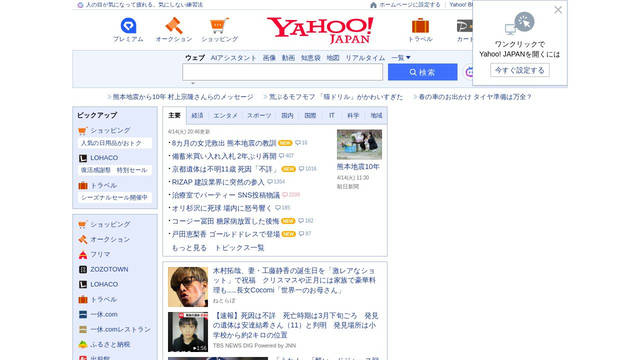Focus the web search input field
640x360 pixels.
282,72
